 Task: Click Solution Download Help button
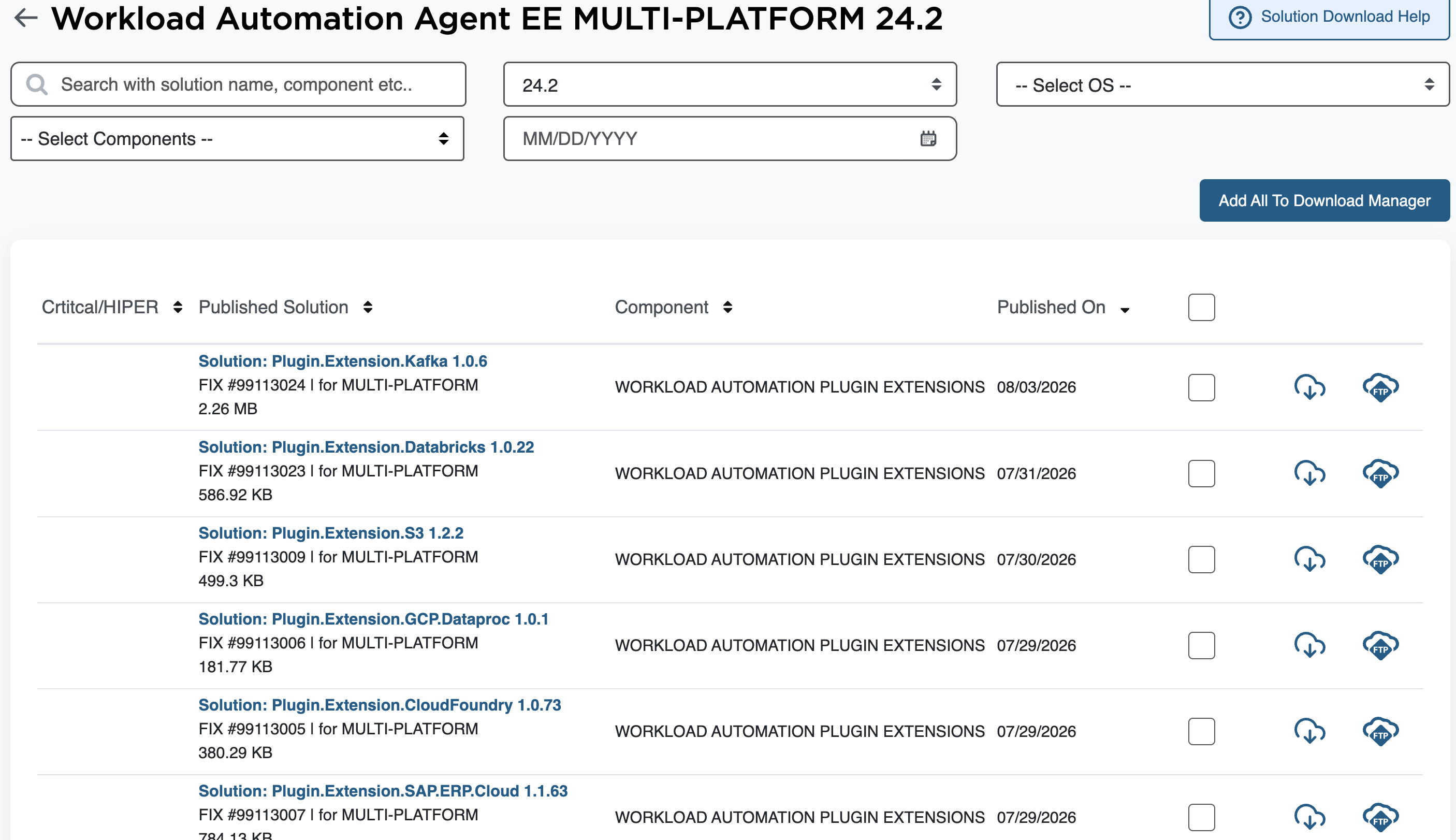point(1329,17)
